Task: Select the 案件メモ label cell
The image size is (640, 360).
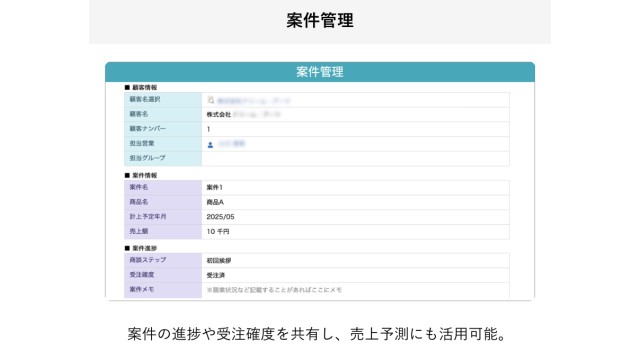Action: point(163,290)
